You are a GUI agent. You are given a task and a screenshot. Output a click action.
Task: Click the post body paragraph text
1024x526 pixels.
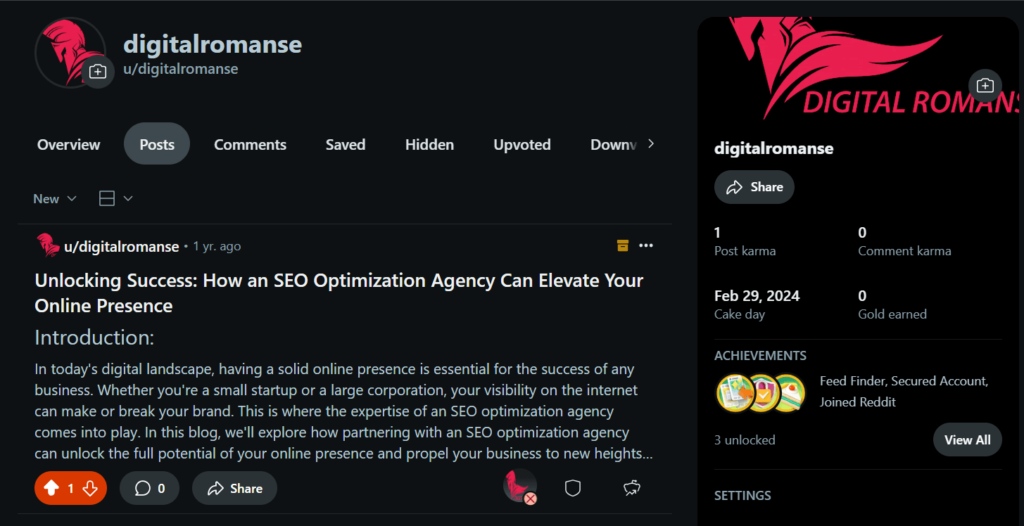click(x=344, y=412)
